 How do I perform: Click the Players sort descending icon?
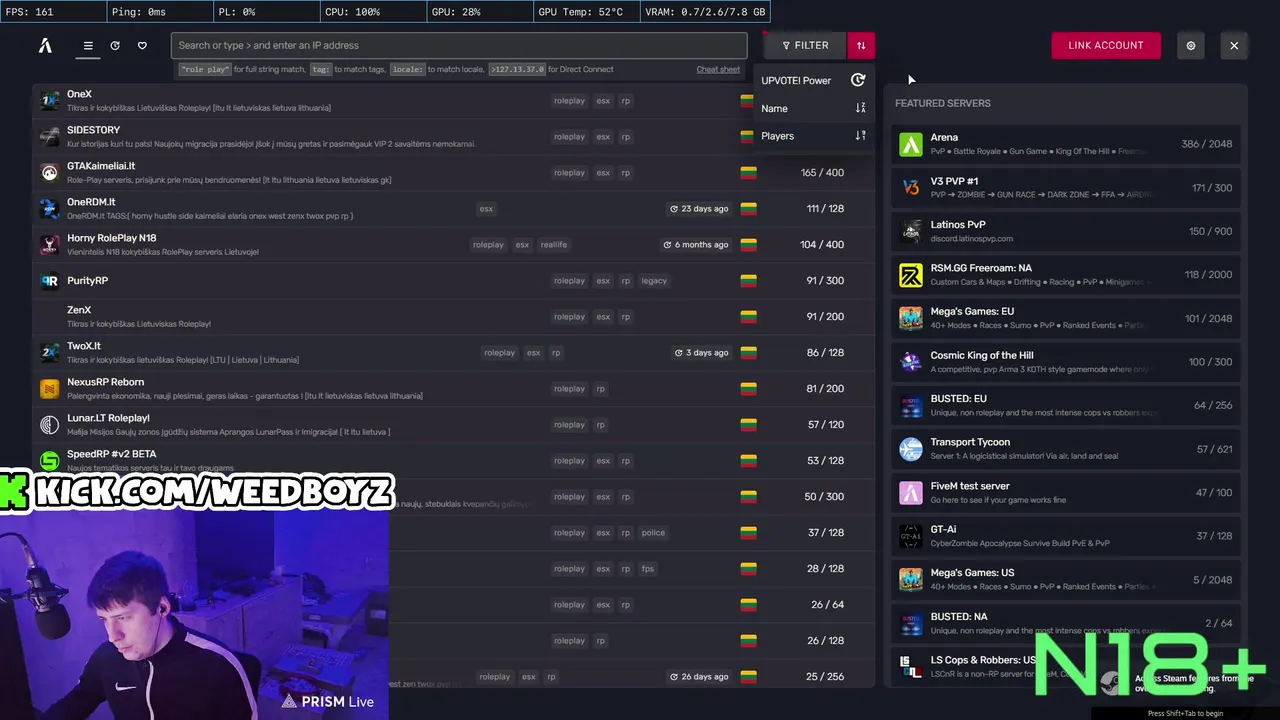860,135
